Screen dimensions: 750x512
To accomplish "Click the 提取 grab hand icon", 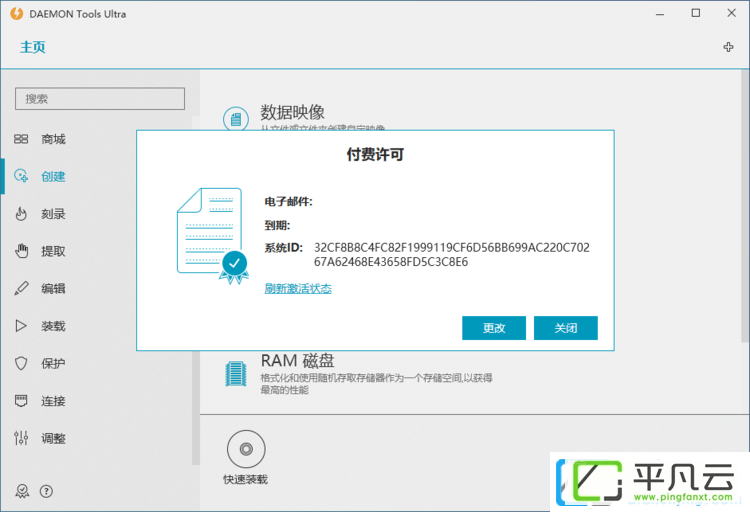I will (21, 251).
